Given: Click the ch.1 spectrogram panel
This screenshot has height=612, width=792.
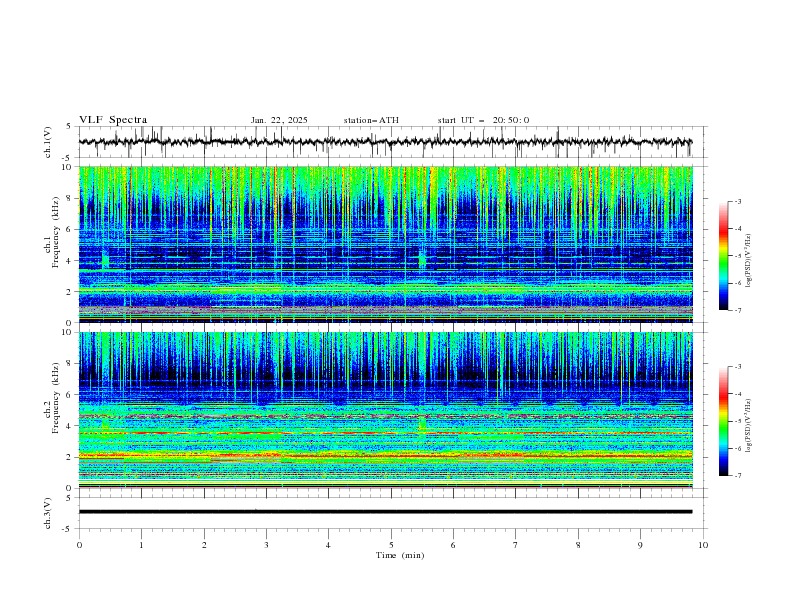Looking at the screenshot, I should pos(386,244).
